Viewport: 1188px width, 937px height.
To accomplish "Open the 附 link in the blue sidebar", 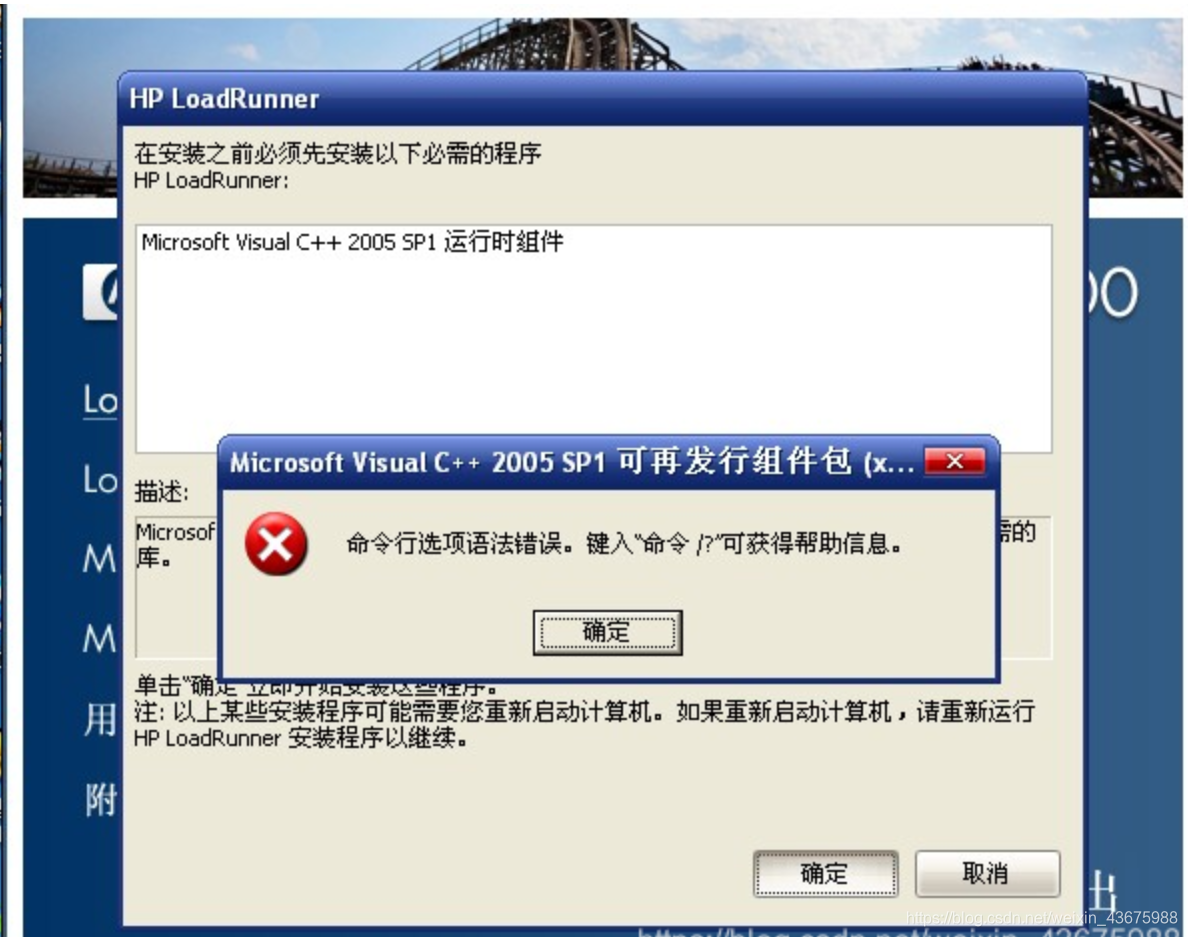I will point(100,800).
